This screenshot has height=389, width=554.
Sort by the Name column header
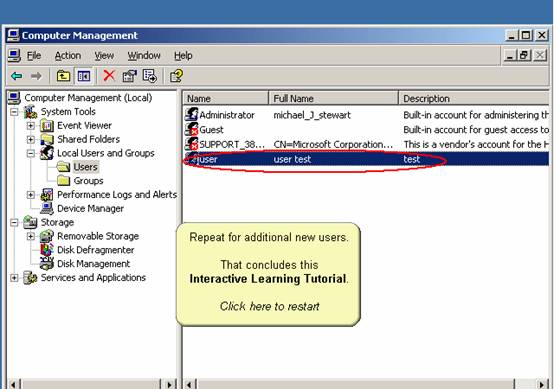pyautogui.click(x=225, y=98)
